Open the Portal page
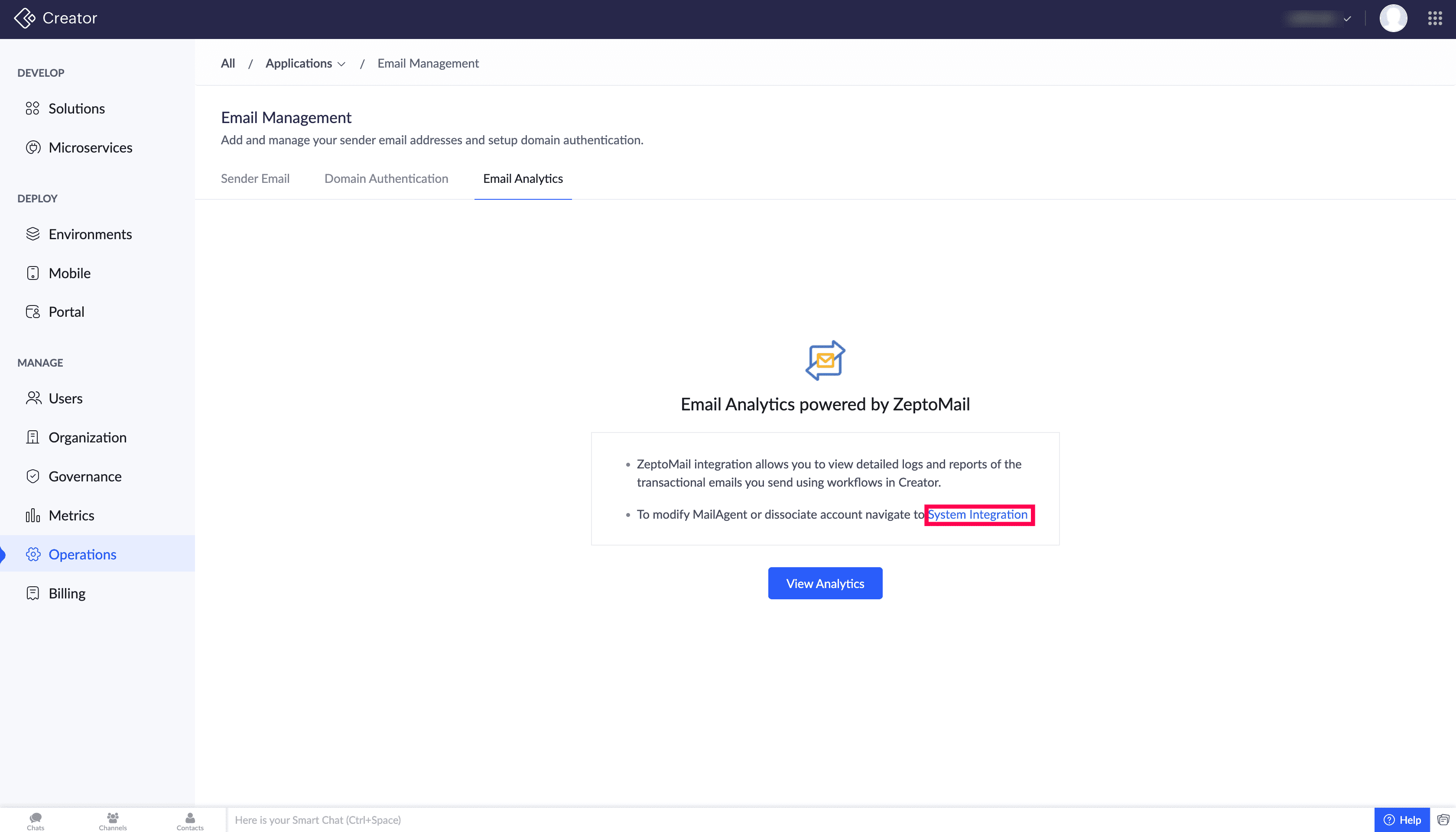1456x832 pixels. click(x=66, y=312)
